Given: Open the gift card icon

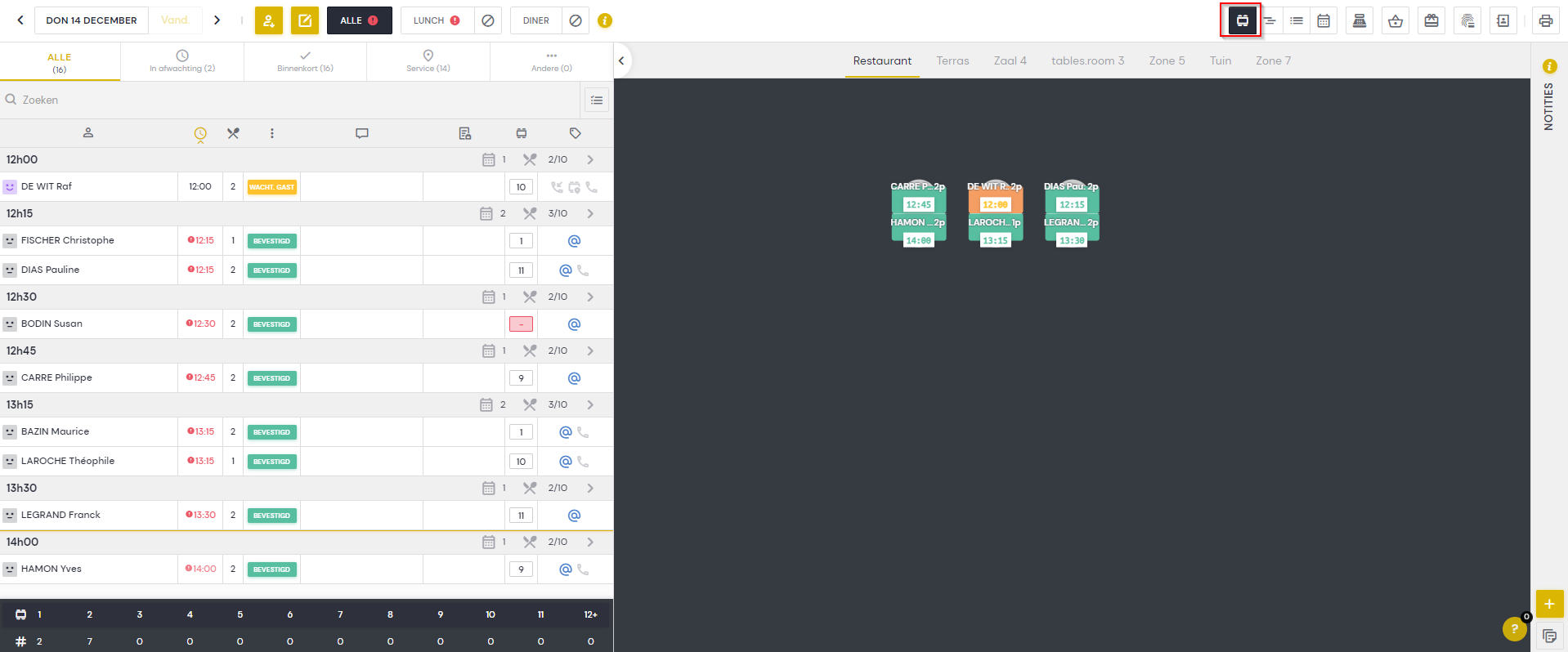Looking at the screenshot, I should click(x=1431, y=21).
